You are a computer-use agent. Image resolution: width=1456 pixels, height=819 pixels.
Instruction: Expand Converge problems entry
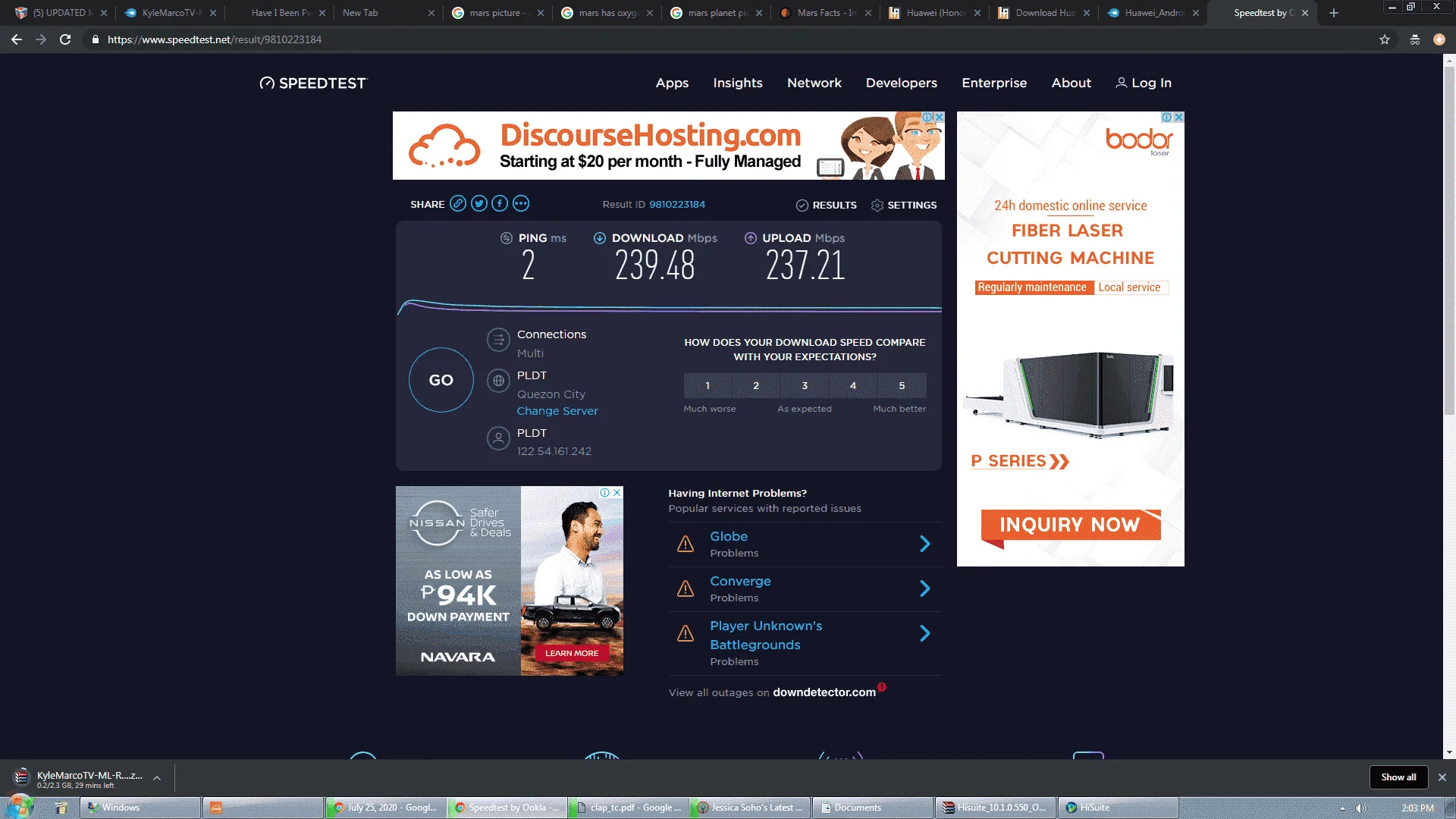925,588
